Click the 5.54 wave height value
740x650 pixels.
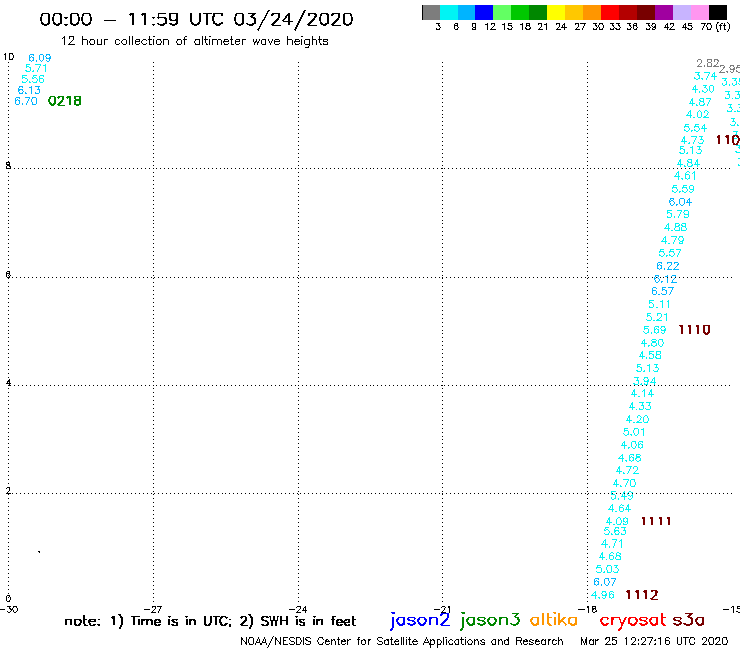click(695, 128)
